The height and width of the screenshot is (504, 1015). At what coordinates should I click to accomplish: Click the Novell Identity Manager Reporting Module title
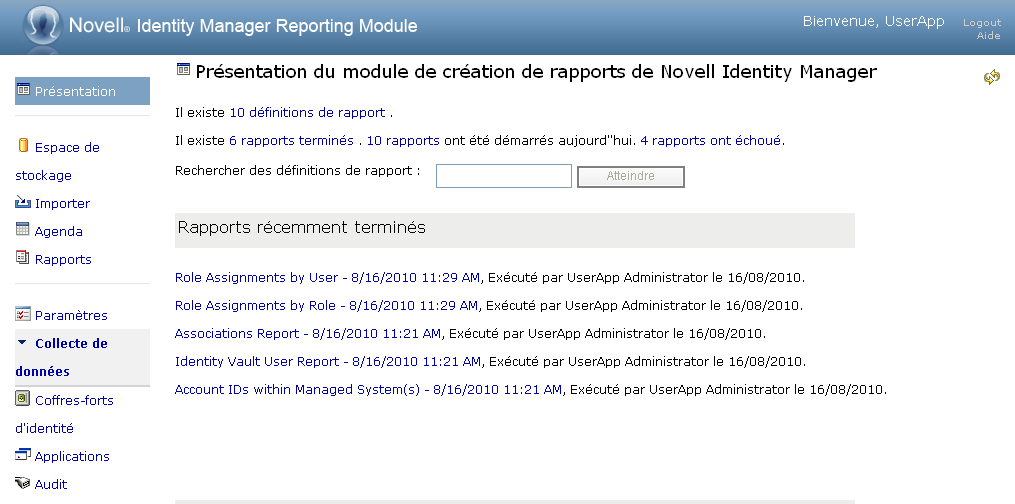243,26
